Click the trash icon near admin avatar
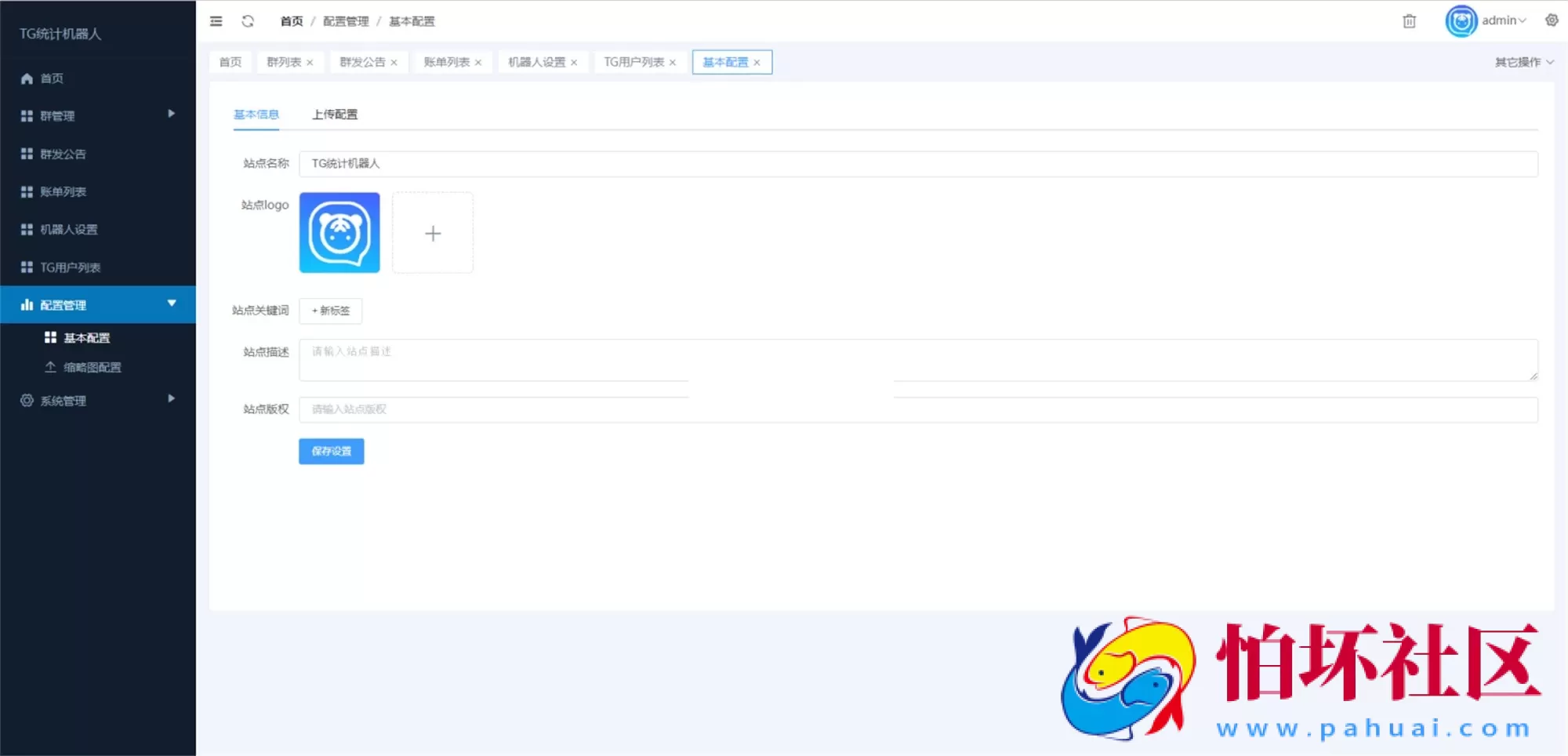This screenshot has width=1568, height=756. [x=1409, y=21]
